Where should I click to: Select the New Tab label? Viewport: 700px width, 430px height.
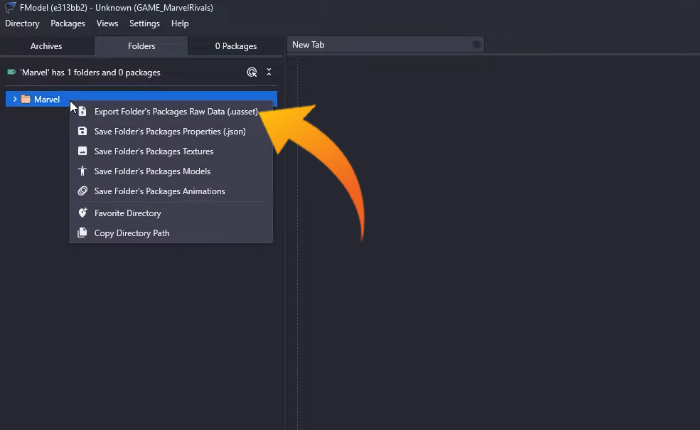309,45
